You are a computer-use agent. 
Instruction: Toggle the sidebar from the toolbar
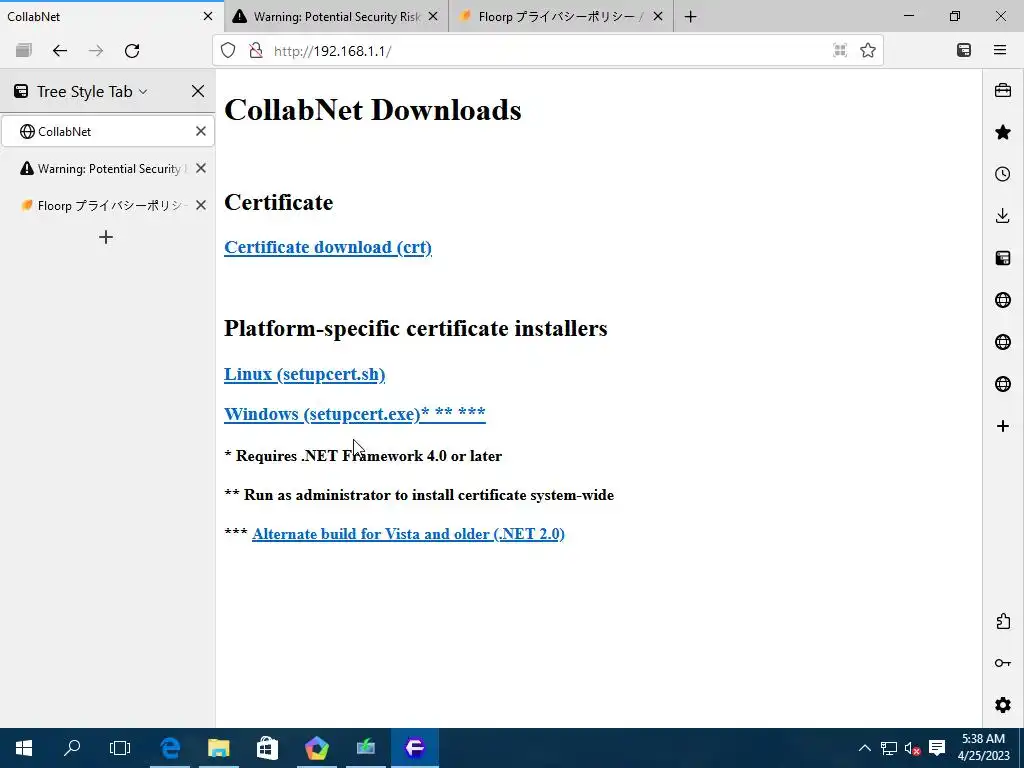[964, 50]
